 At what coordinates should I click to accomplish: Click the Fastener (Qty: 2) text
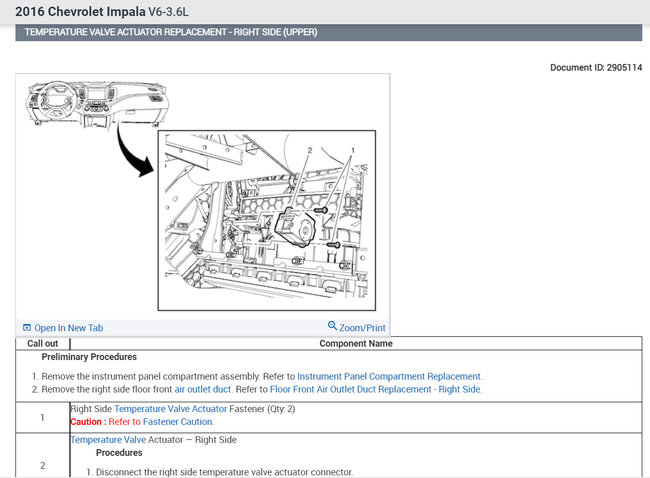pos(262,409)
